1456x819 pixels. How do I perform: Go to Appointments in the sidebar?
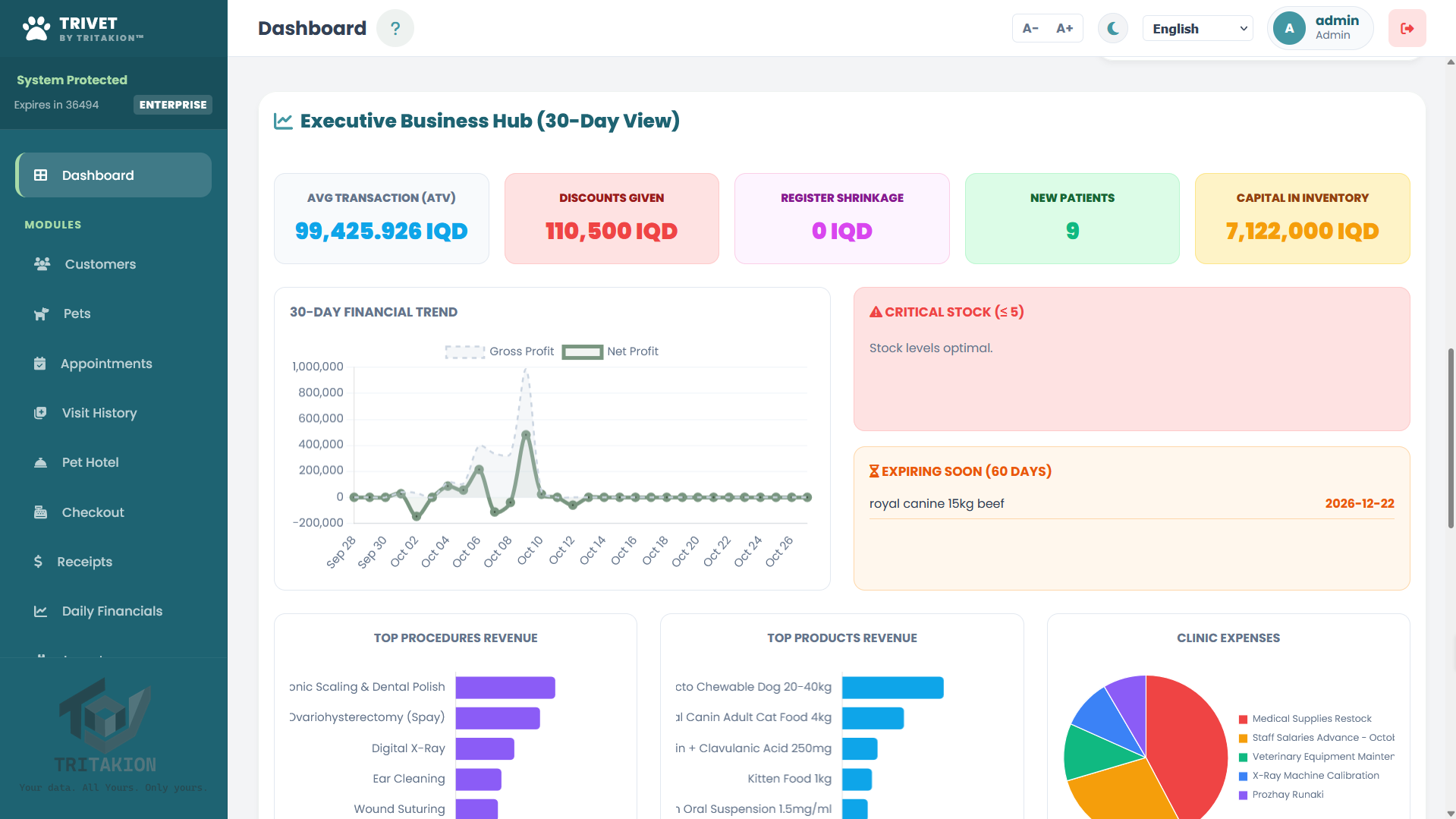click(x=114, y=364)
